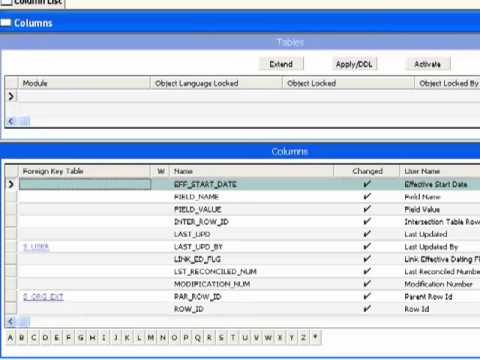Click the Extend button
This screenshot has width=480, height=360.
coord(281,64)
